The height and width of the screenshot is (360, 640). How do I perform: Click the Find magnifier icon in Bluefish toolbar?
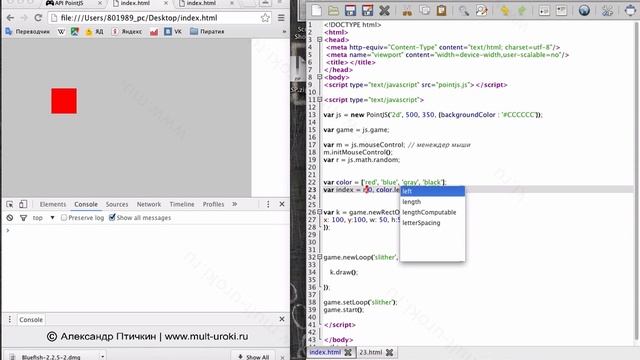tap(464, 10)
